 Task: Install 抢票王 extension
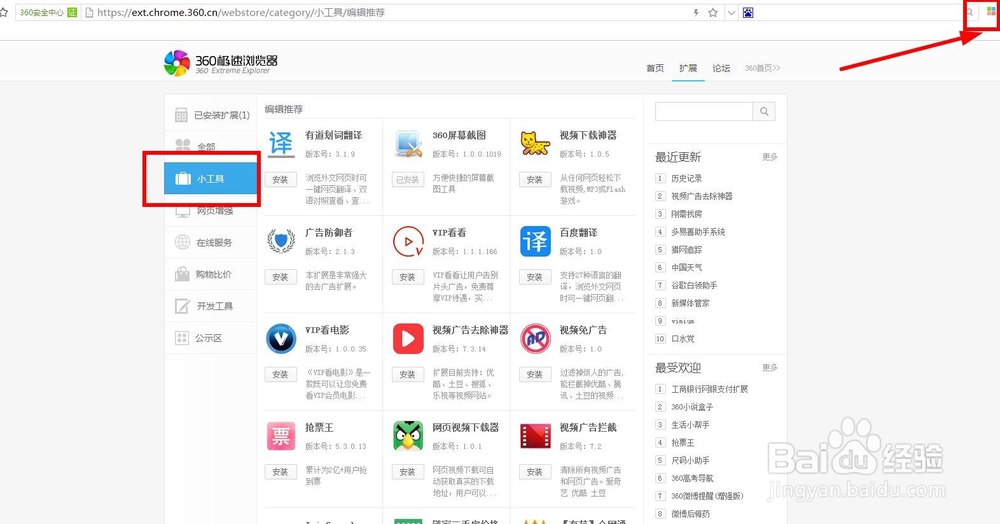pyautogui.click(x=281, y=472)
